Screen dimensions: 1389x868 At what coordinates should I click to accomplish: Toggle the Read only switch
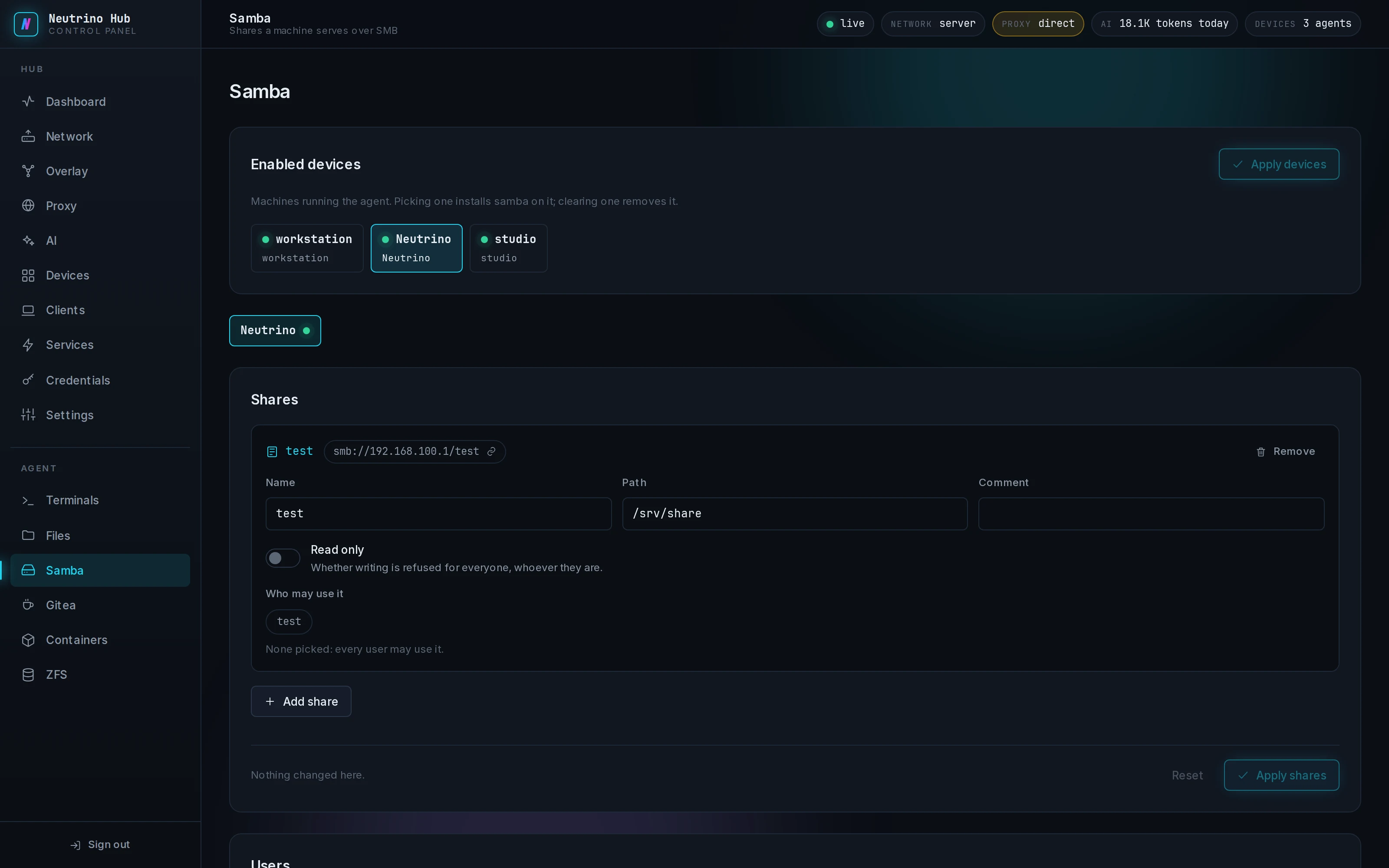coord(283,558)
